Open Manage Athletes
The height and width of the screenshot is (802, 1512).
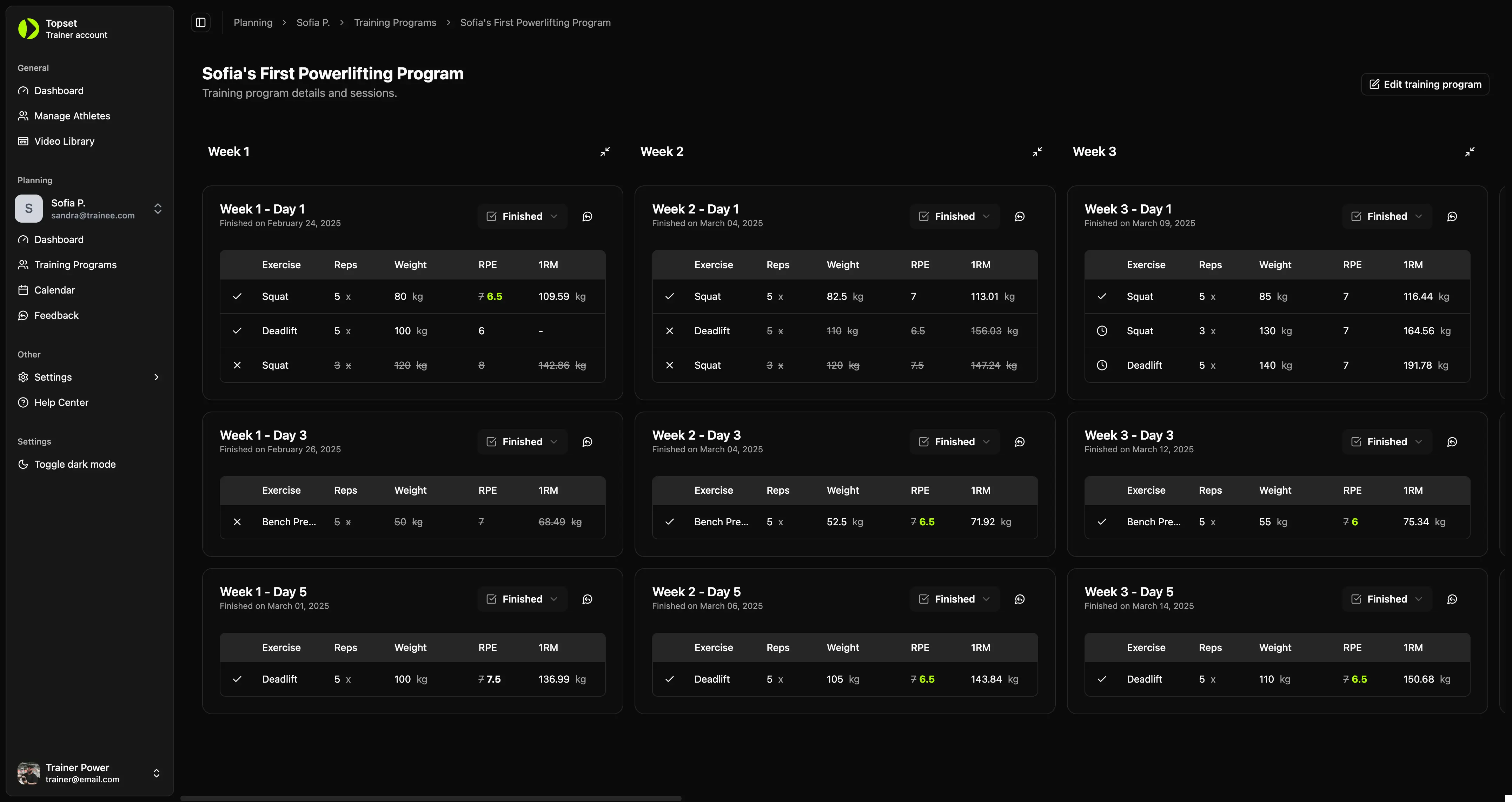pyautogui.click(x=72, y=116)
